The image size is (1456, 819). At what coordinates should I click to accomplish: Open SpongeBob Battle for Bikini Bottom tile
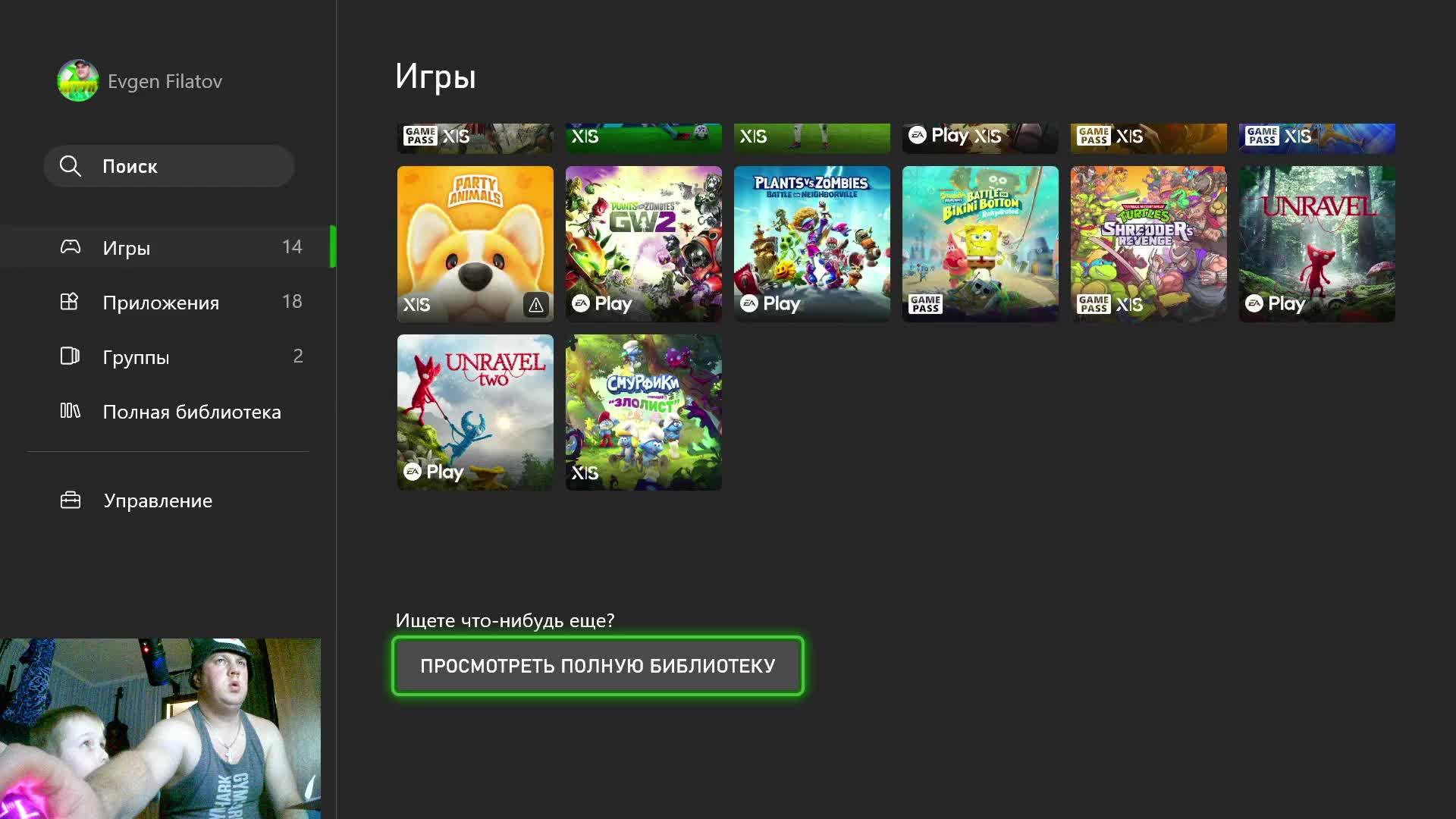pyautogui.click(x=981, y=244)
